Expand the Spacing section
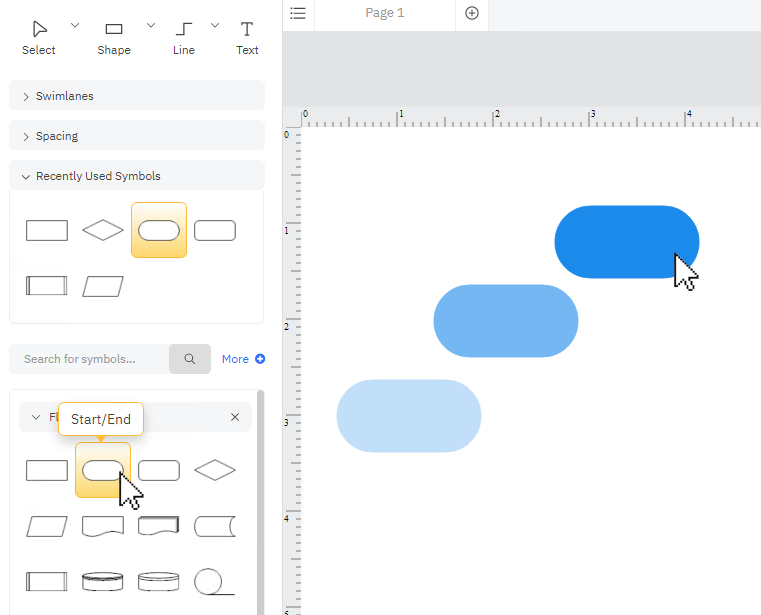The image size is (761, 615). [x=137, y=136]
